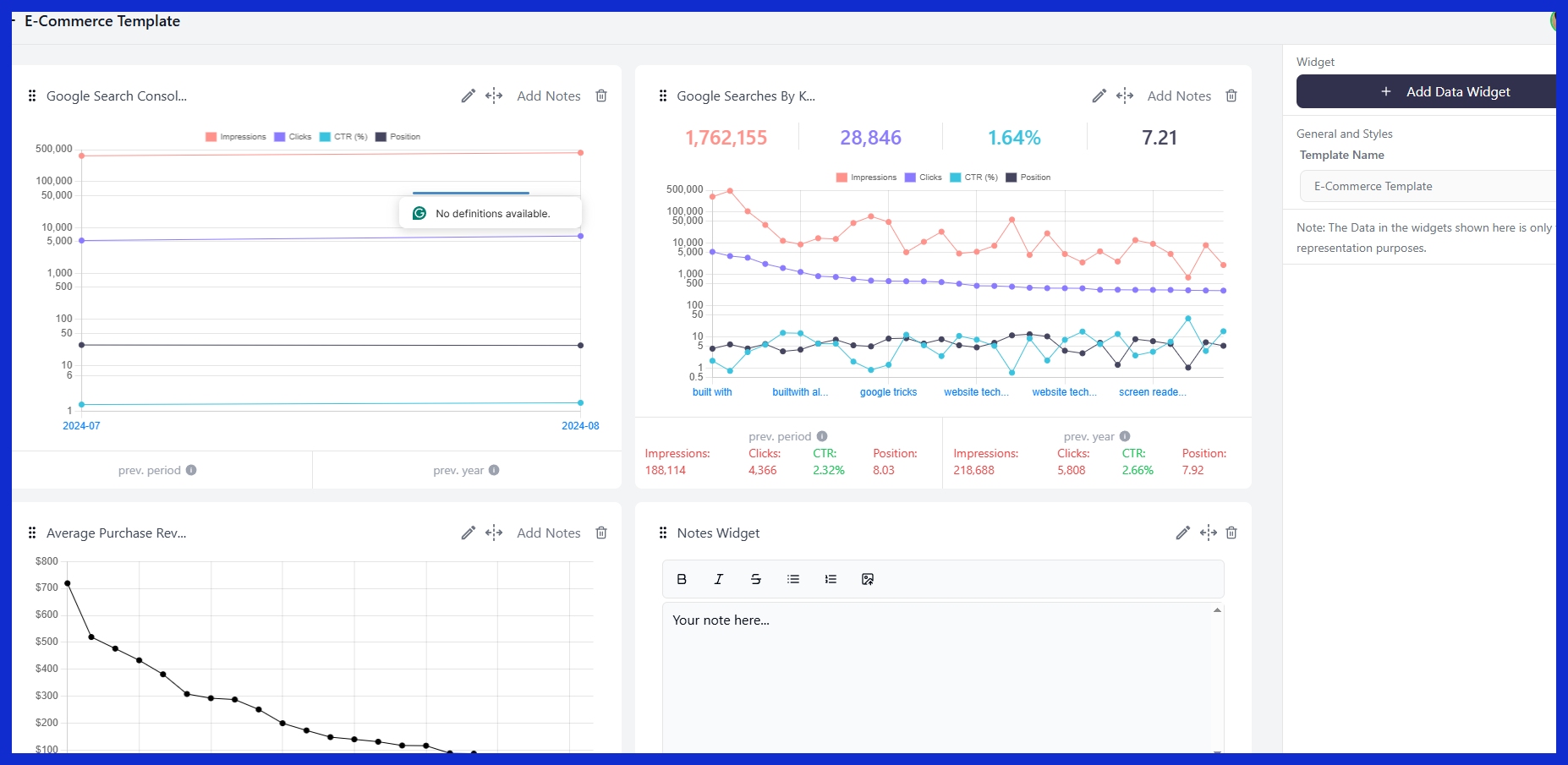Click the drag handle of the Notes Widget
The height and width of the screenshot is (765, 1568).
click(x=662, y=533)
